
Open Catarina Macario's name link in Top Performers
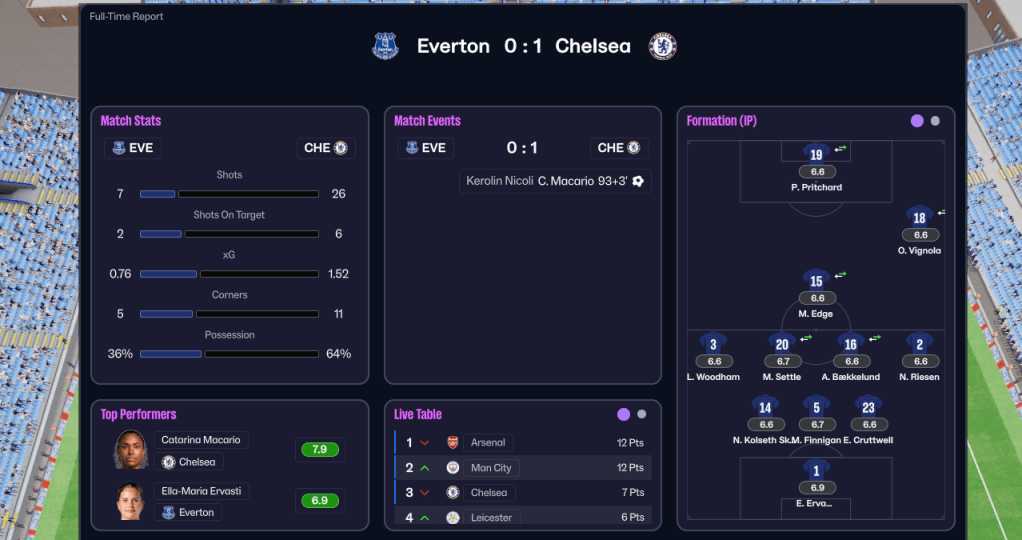point(201,440)
